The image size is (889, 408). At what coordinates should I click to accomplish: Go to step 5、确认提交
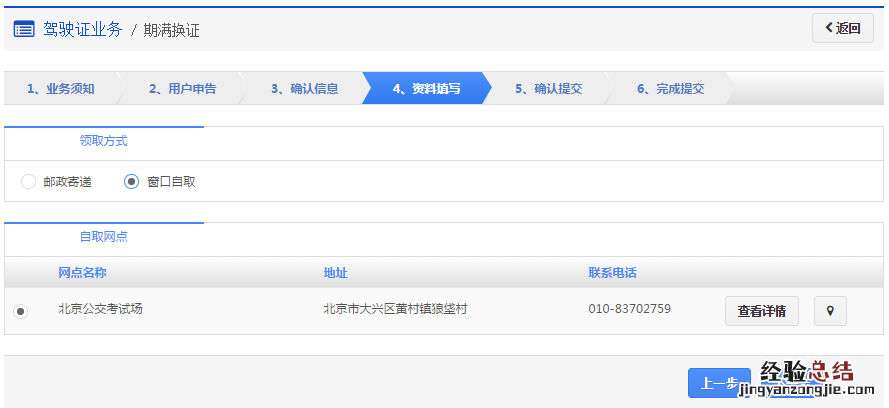pyautogui.click(x=549, y=88)
